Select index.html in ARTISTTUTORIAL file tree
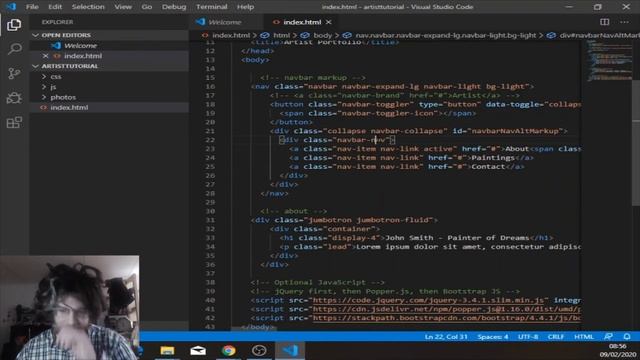 click(69, 107)
